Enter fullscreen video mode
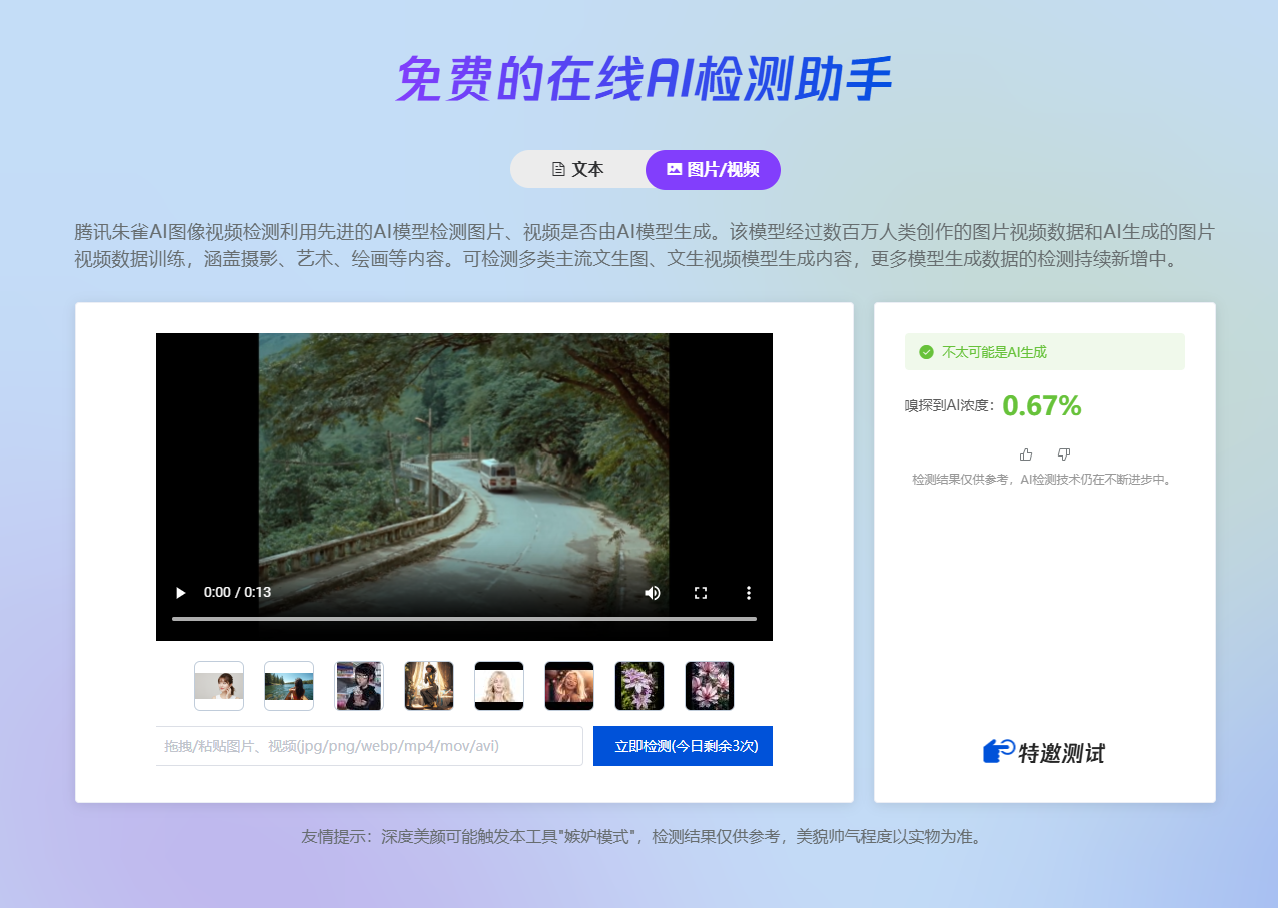The height and width of the screenshot is (908, 1278). (x=701, y=593)
